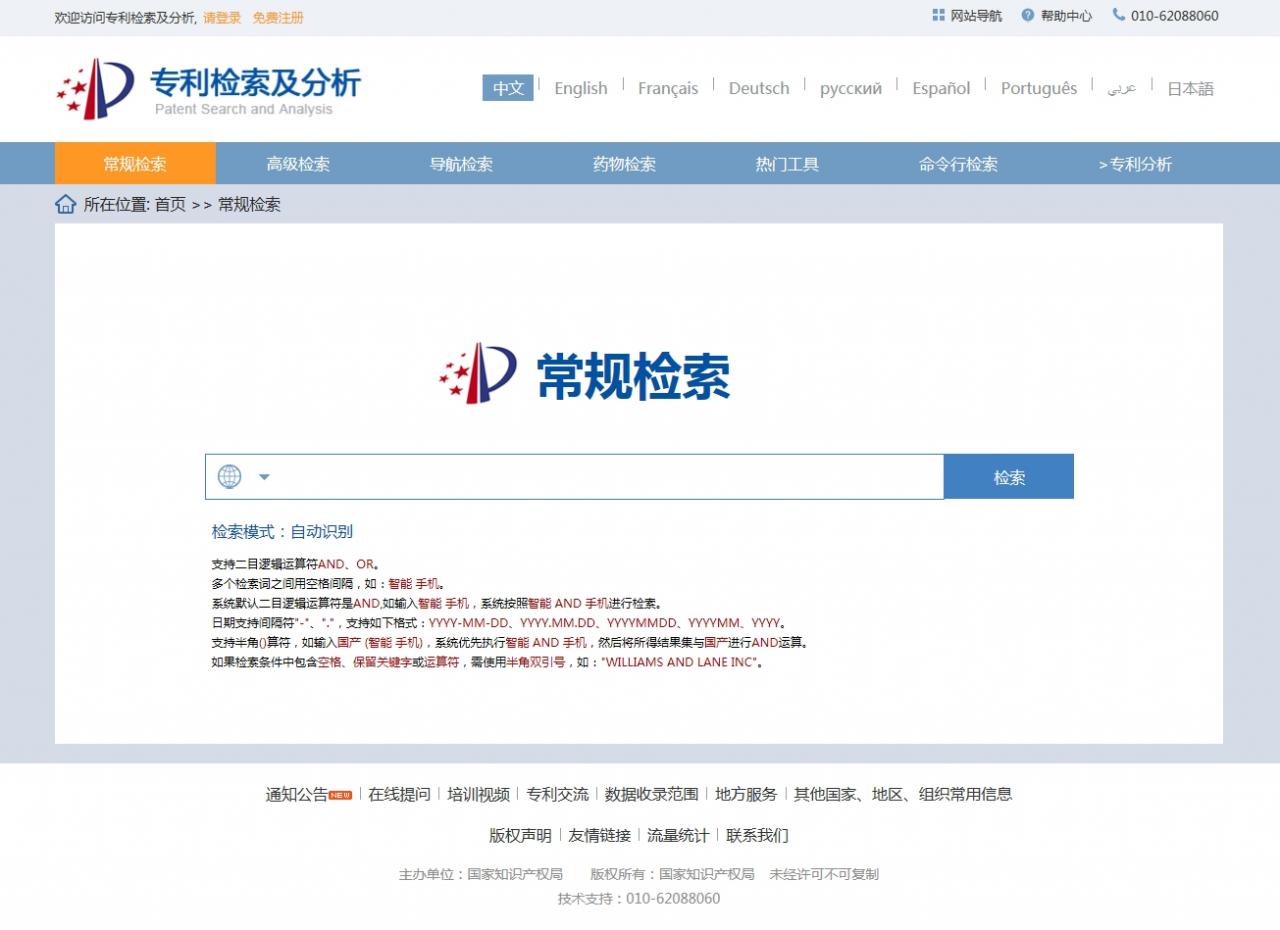The image size is (1280, 930).
Task: Switch language to Deutsch
Action: pyautogui.click(x=759, y=88)
